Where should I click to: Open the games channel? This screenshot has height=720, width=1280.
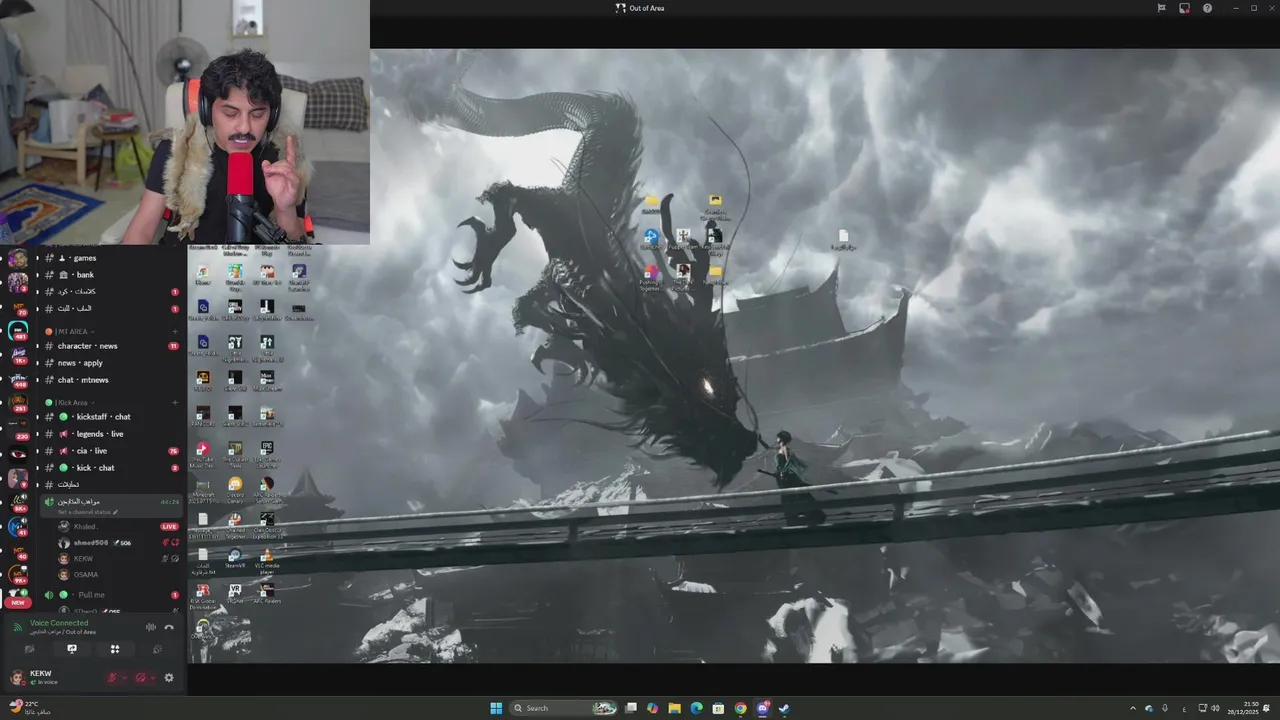pyautogui.click(x=110, y=258)
